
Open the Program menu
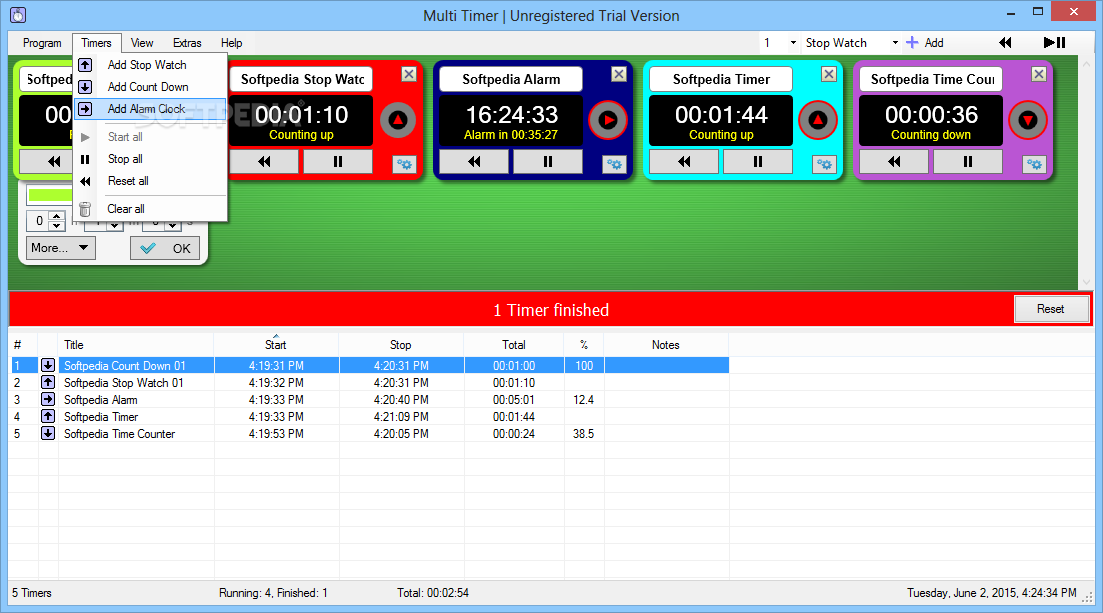click(42, 43)
